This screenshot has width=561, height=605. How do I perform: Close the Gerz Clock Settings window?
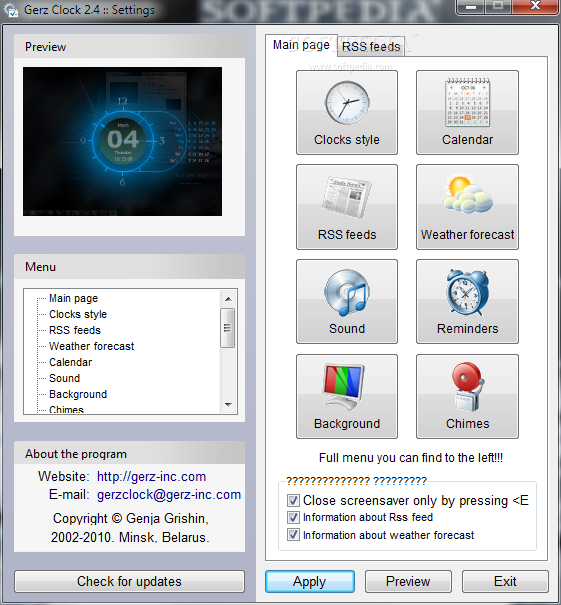tap(536, 7)
